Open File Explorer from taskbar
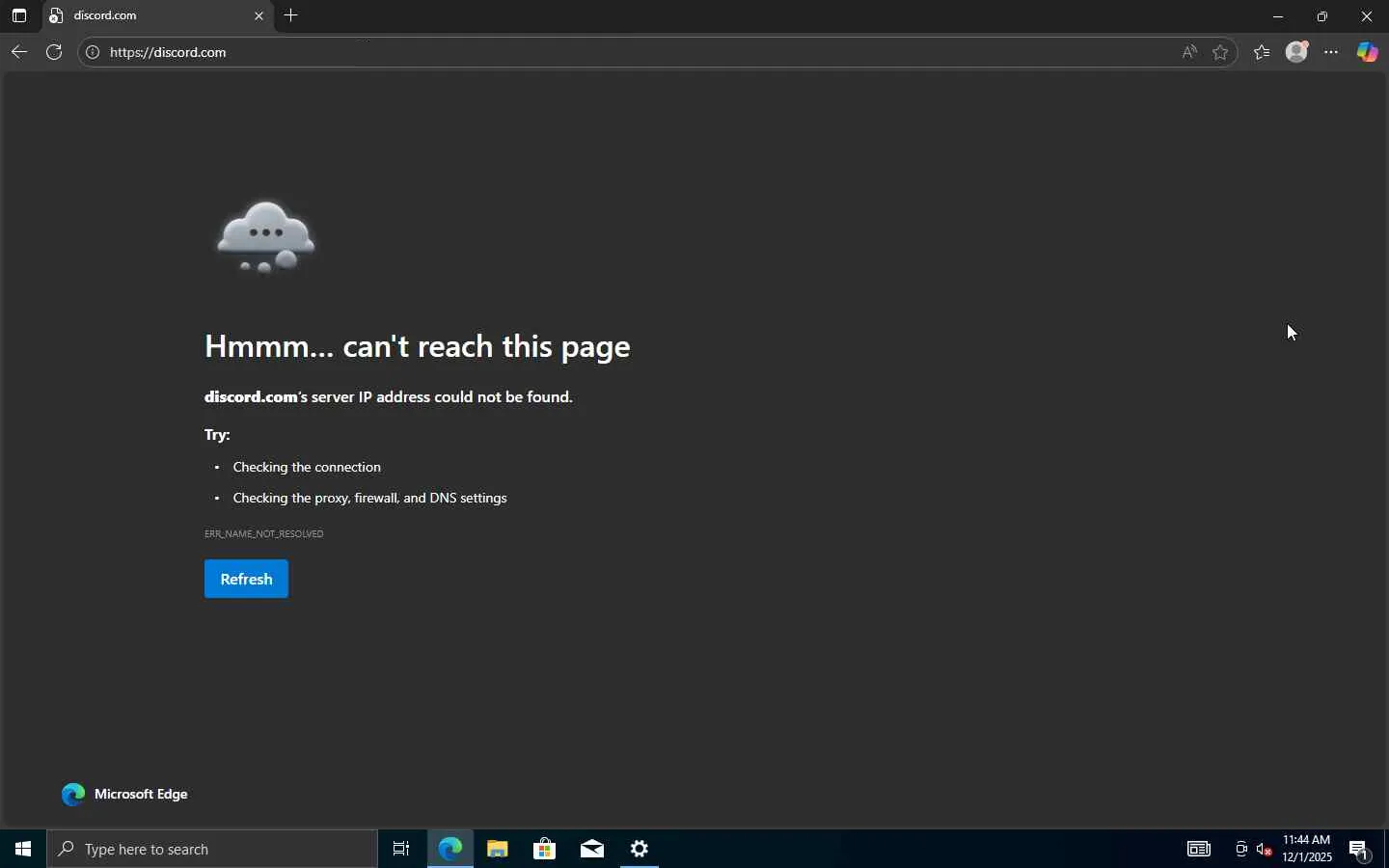This screenshot has width=1389, height=868. (498, 849)
